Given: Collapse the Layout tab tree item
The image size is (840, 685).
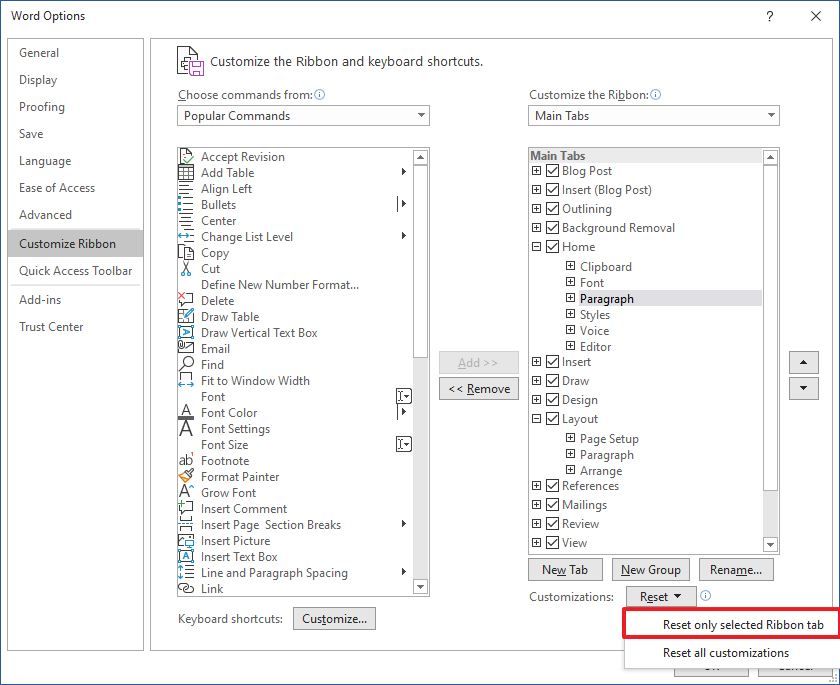Looking at the screenshot, I should click(x=536, y=419).
